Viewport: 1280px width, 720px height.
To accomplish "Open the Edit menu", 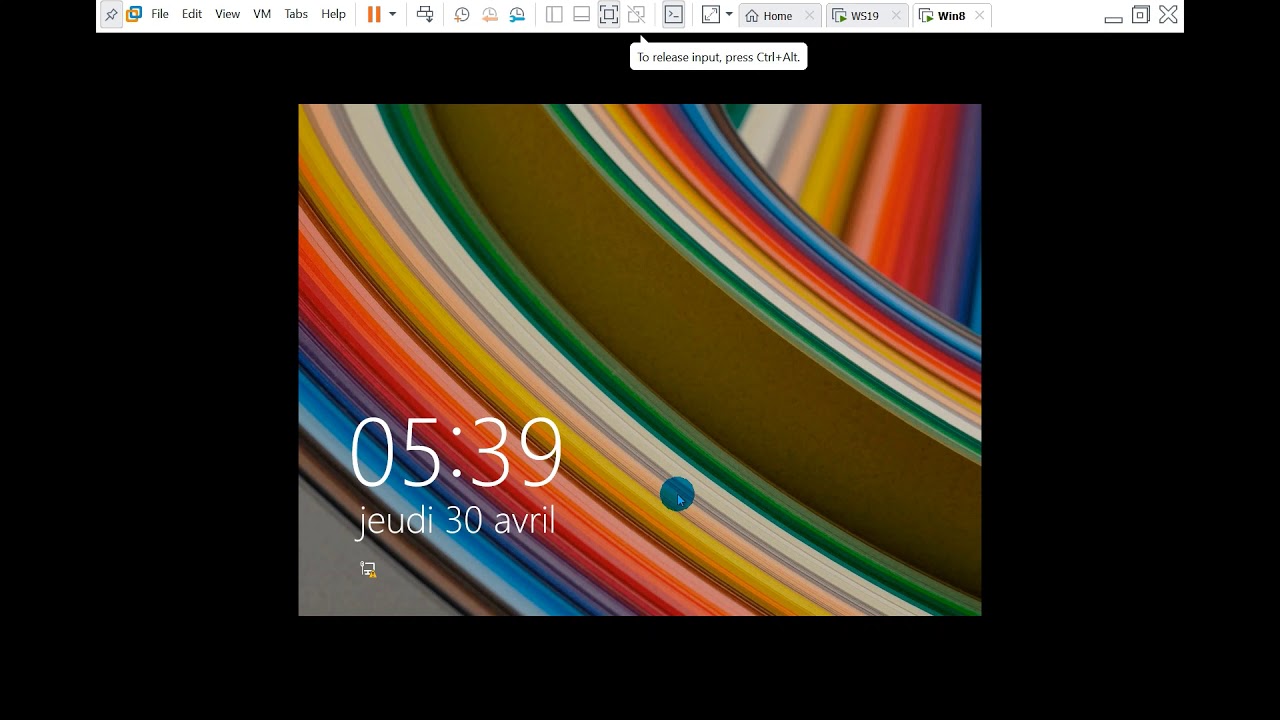I will [x=192, y=15].
